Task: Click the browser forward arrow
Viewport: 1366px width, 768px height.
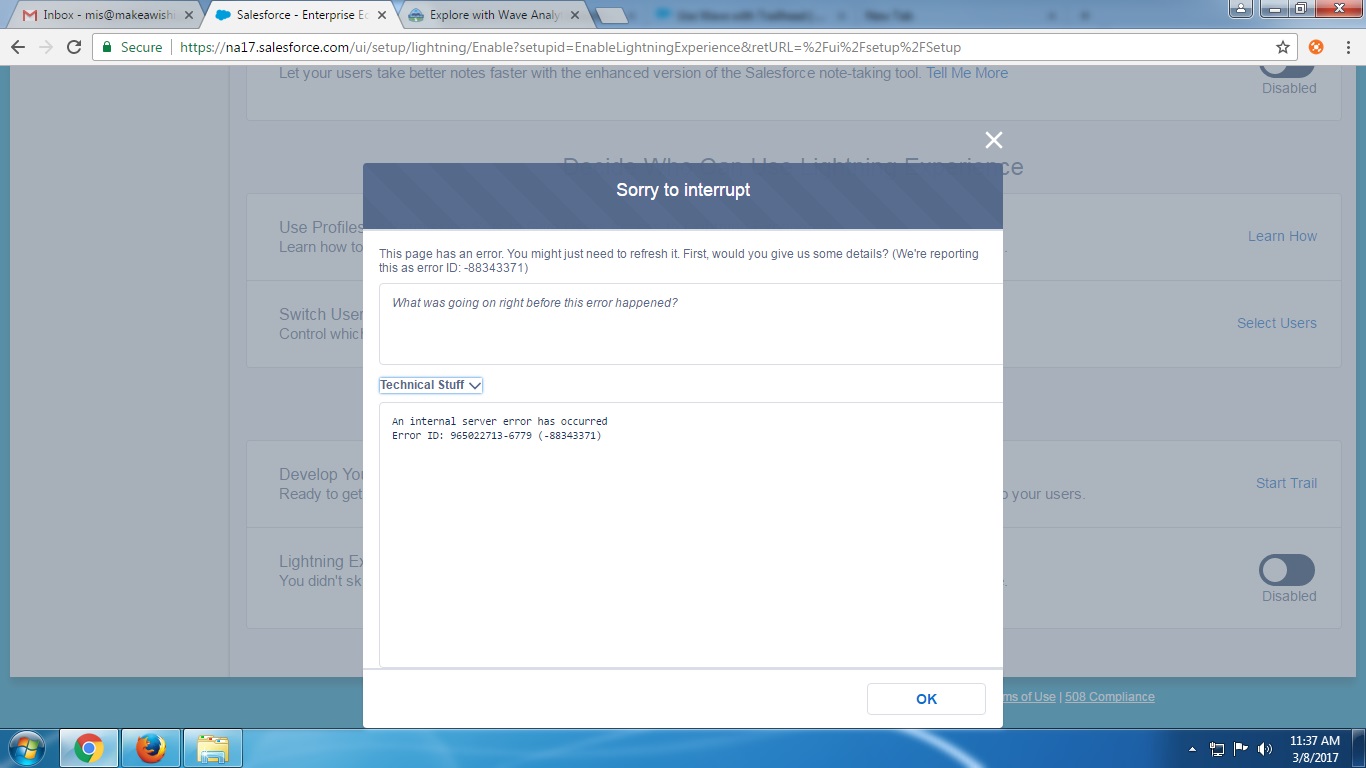Action: (46, 47)
